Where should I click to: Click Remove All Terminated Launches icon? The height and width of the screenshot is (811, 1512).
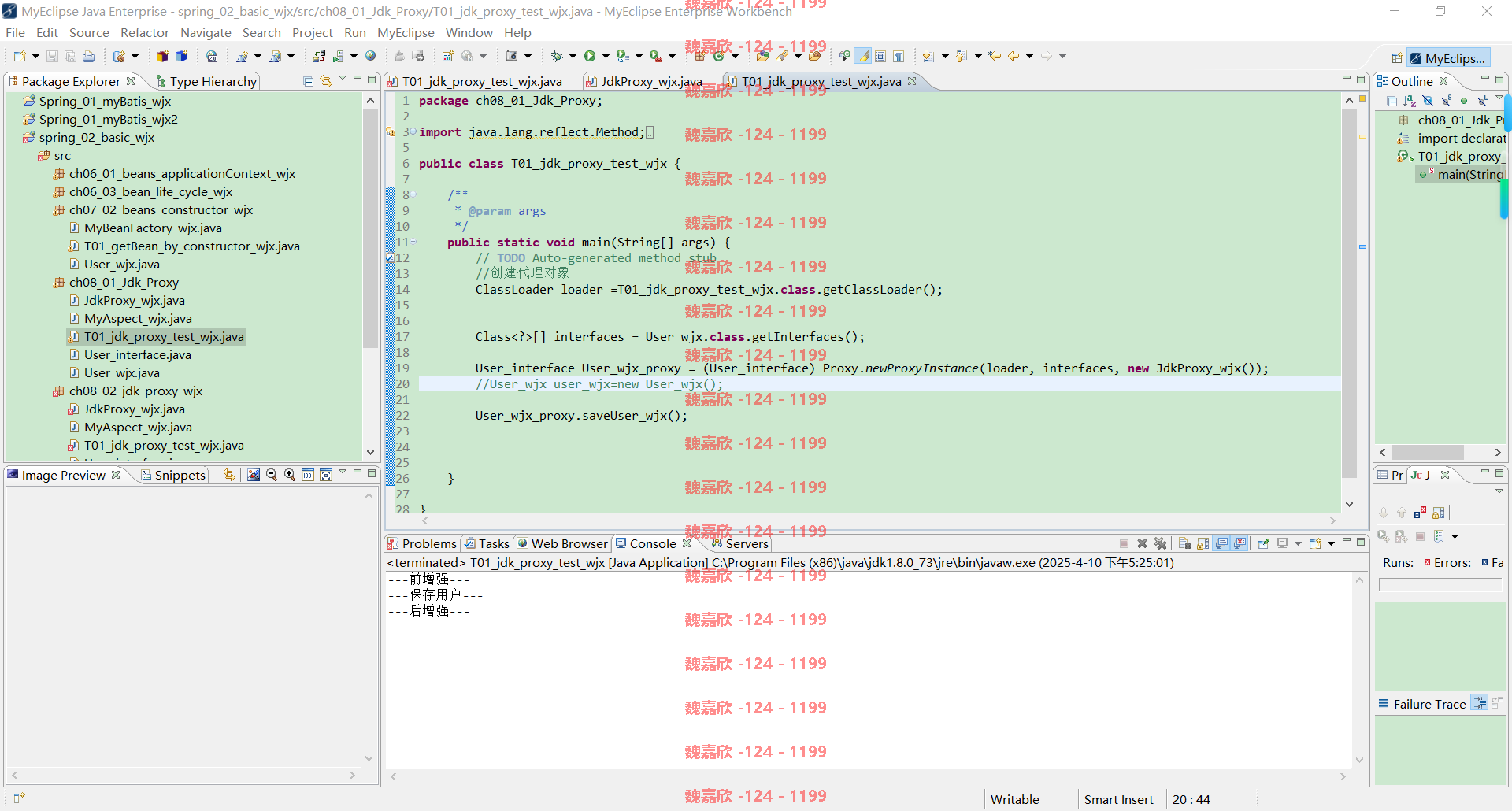(x=1160, y=543)
